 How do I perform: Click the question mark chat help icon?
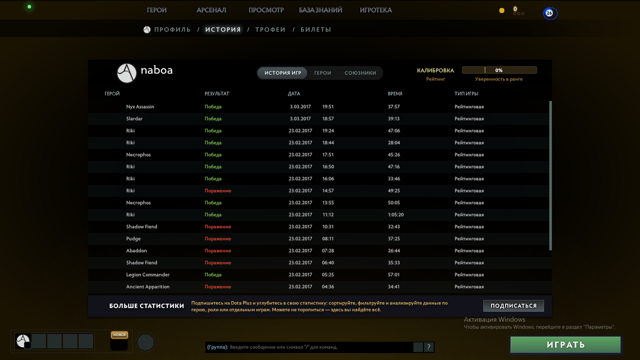tap(429, 347)
